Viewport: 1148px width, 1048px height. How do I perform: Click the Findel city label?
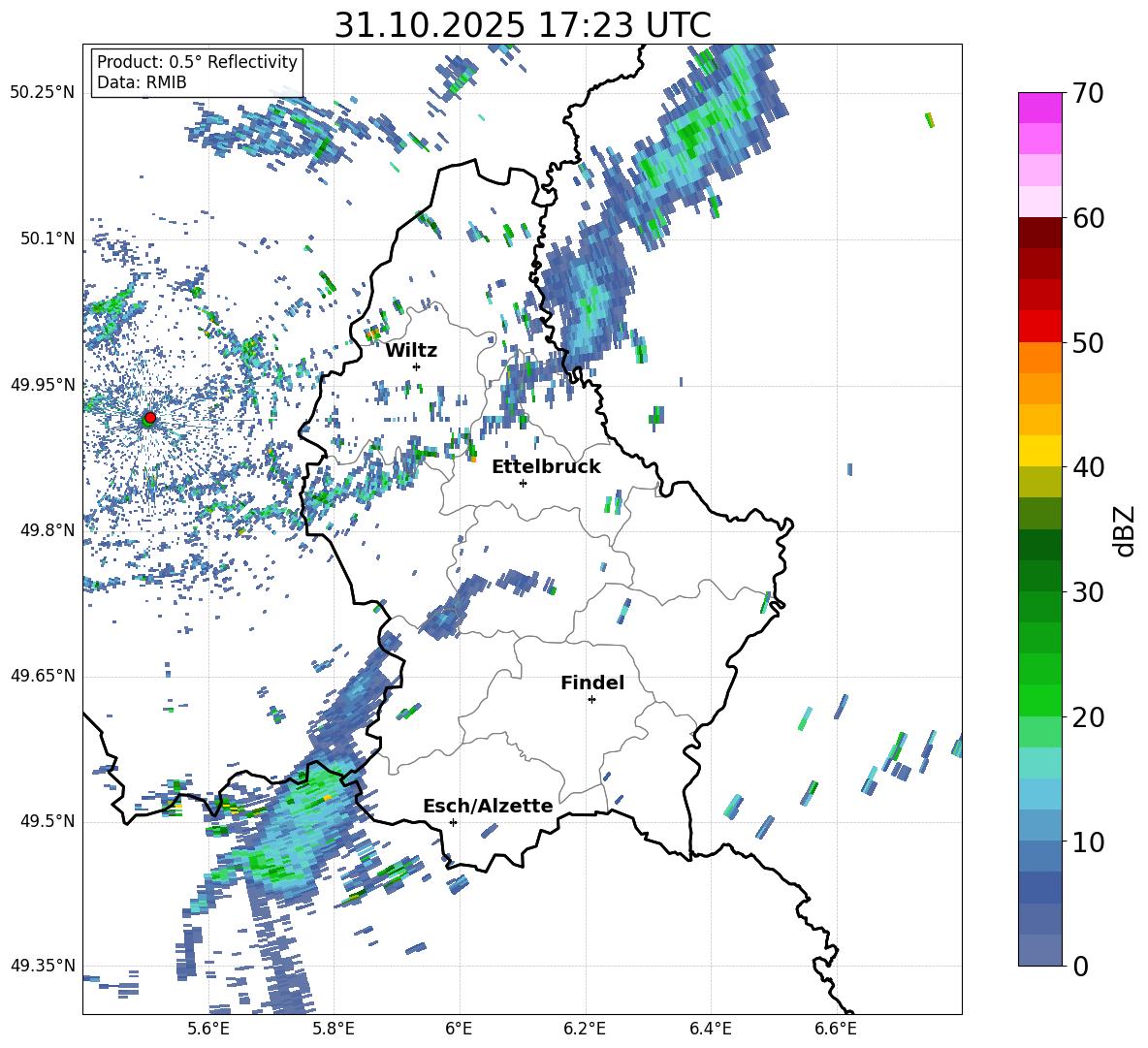tap(592, 683)
